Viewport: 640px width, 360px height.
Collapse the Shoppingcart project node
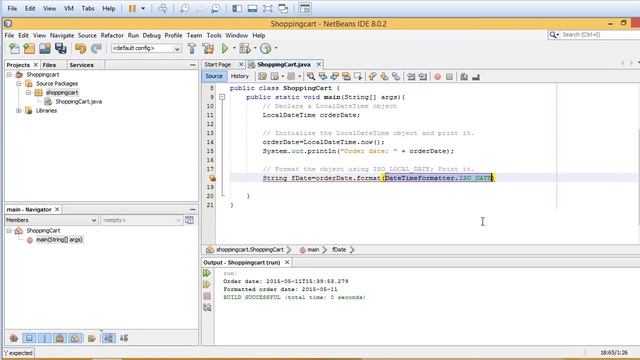(x=9, y=75)
